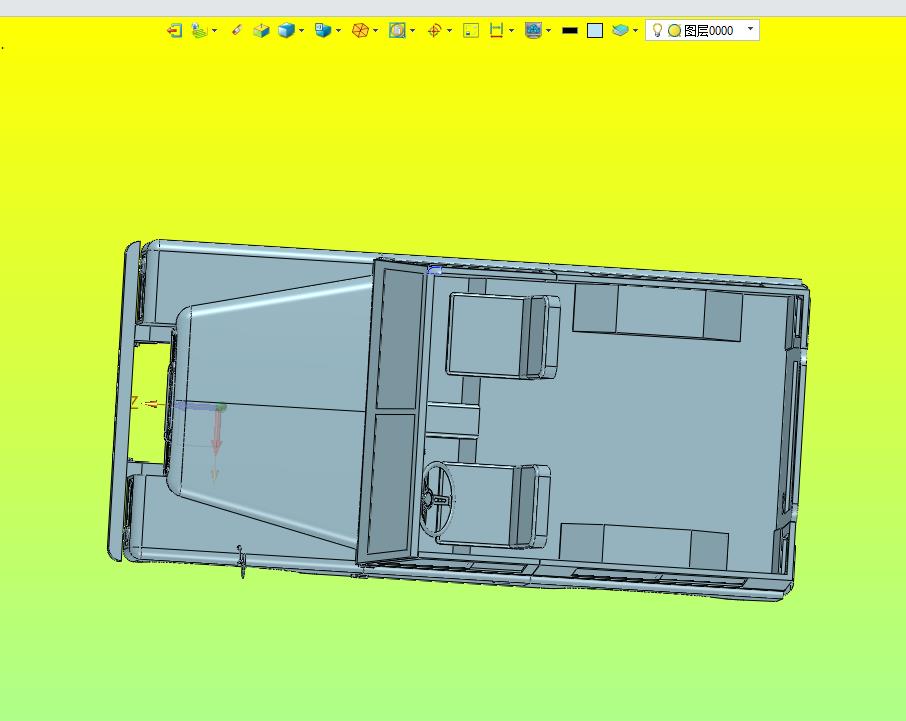Click the Z axis label of the triad
The image size is (906, 721).
point(134,402)
